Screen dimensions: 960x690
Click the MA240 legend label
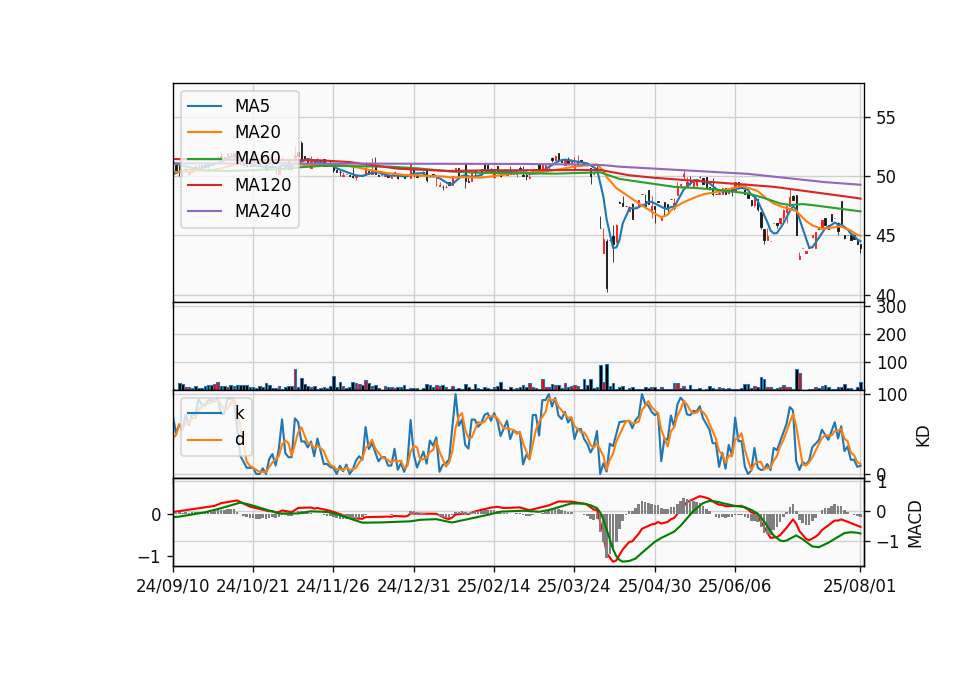pyautogui.click(x=263, y=211)
